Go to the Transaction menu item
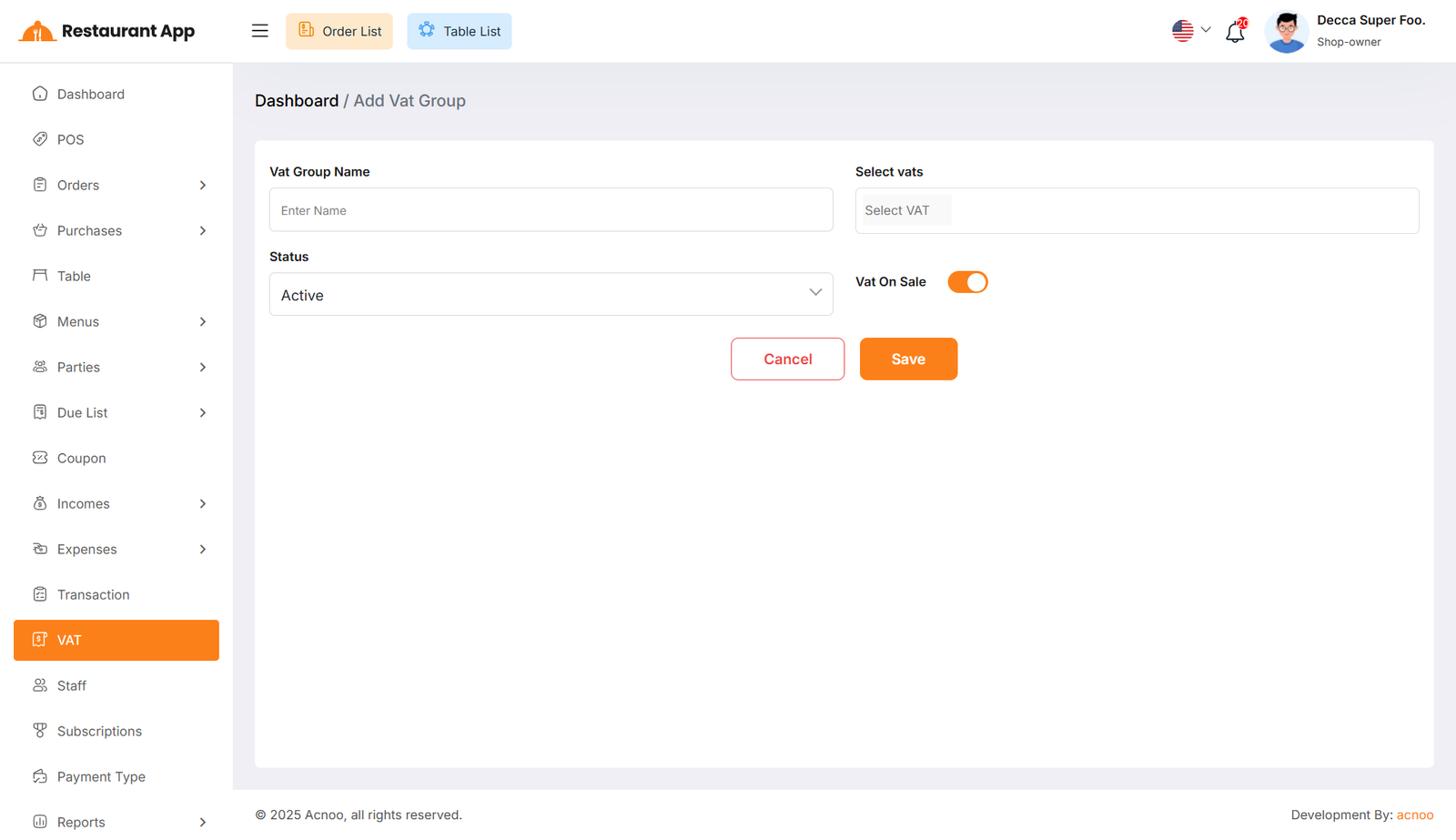Image resolution: width=1456 pixels, height=840 pixels. pos(93,594)
